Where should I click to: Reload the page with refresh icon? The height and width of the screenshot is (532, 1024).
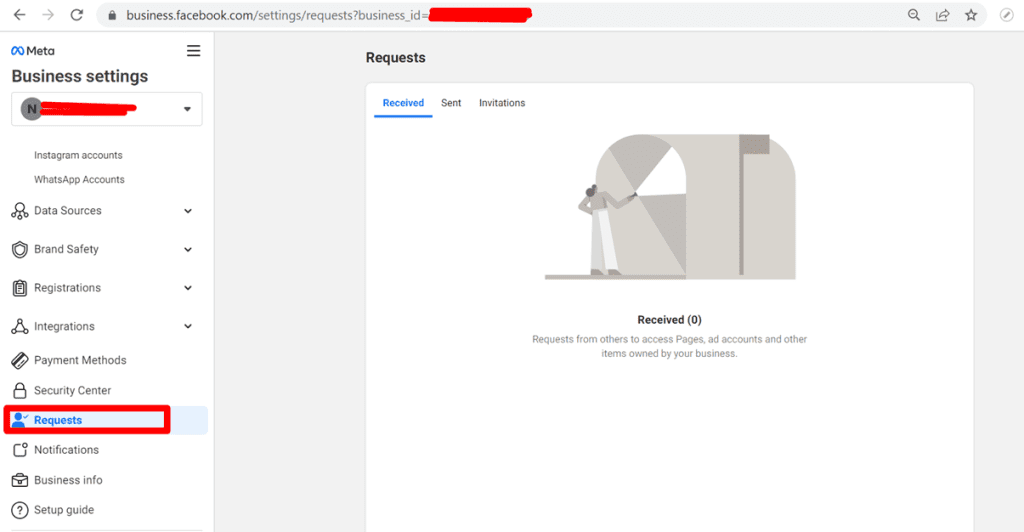coord(77,15)
